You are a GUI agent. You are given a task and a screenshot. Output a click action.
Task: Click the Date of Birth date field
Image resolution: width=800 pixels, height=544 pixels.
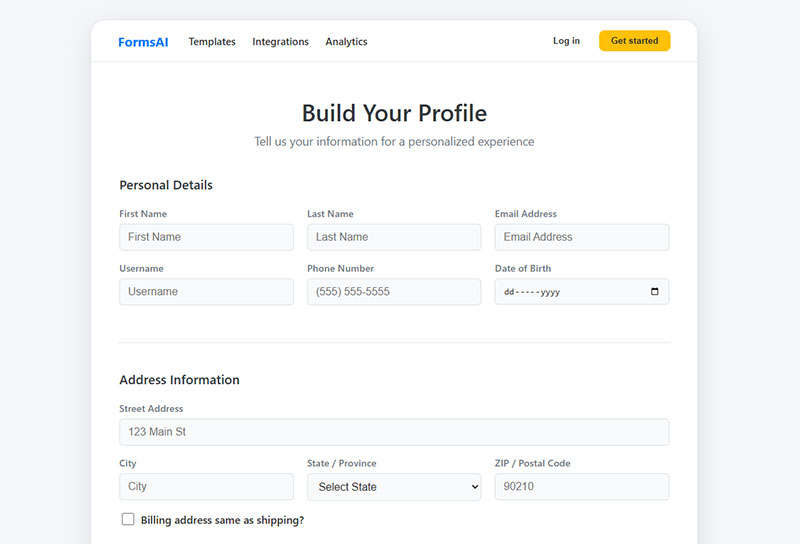tap(570, 292)
